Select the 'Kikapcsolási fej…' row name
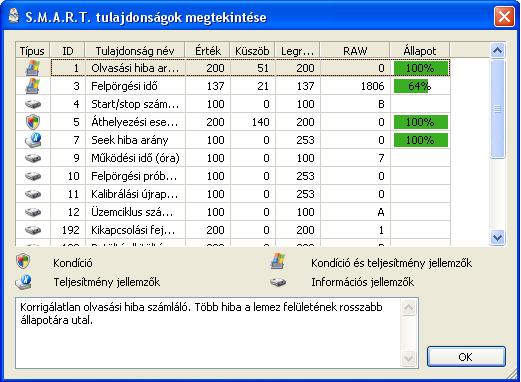 tap(133, 230)
